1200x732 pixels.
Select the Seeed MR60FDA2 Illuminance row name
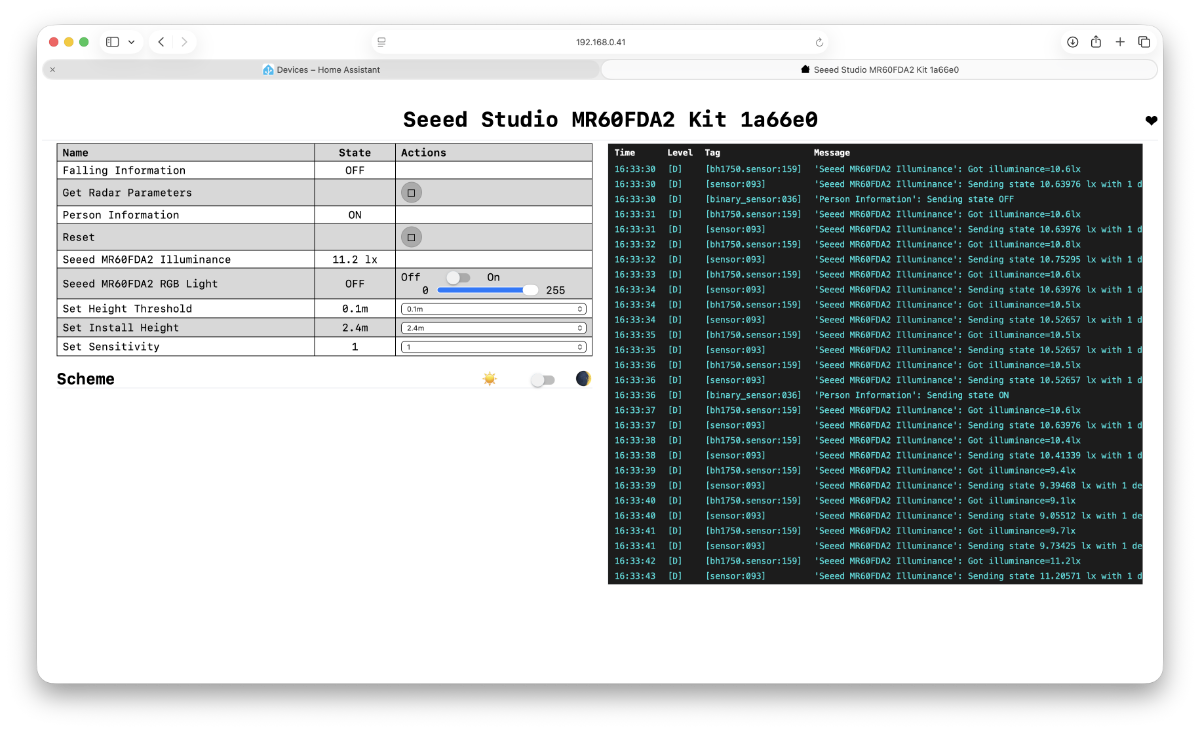coord(147,260)
